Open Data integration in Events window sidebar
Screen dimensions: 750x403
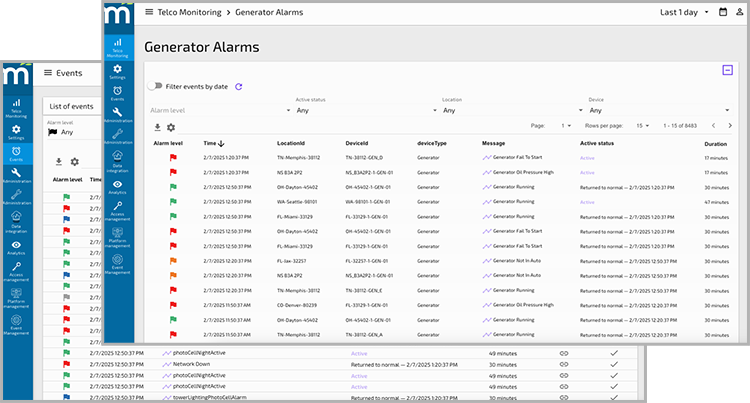[16, 222]
